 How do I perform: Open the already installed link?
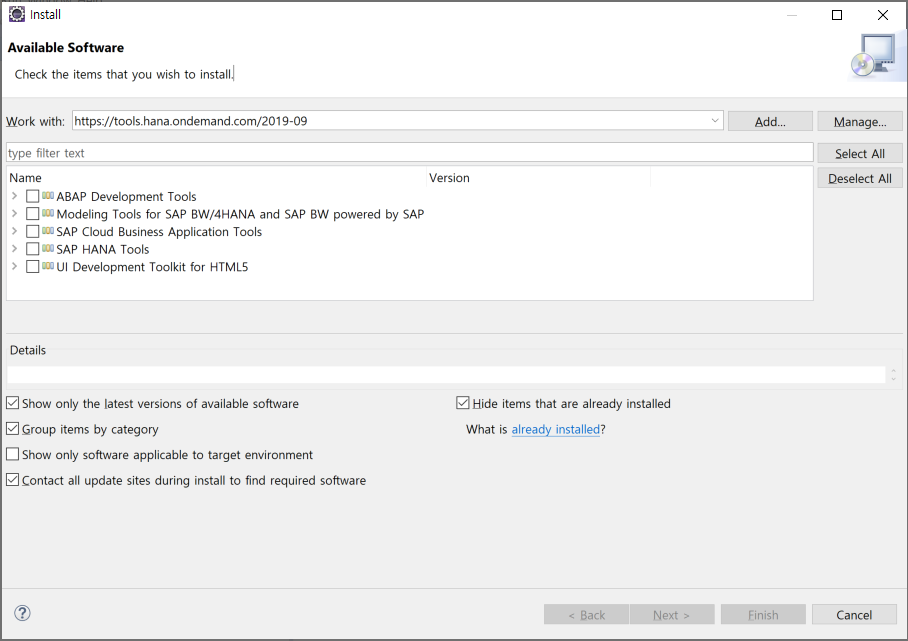coord(555,429)
